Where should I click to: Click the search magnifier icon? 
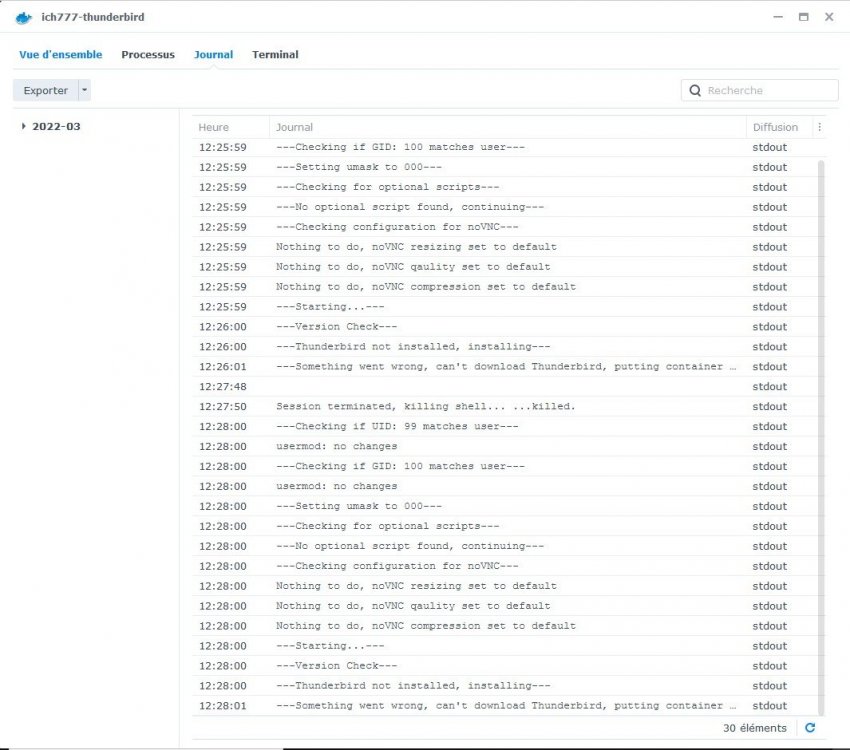click(x=695, y=90)
